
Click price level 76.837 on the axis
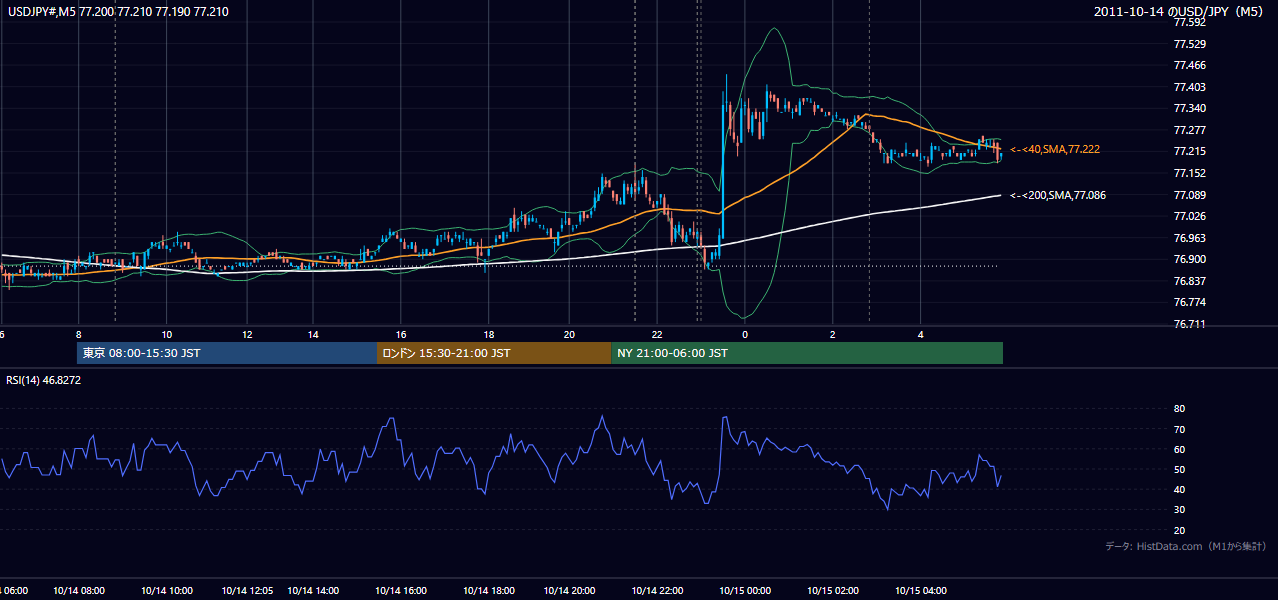tap(1189, 281)
